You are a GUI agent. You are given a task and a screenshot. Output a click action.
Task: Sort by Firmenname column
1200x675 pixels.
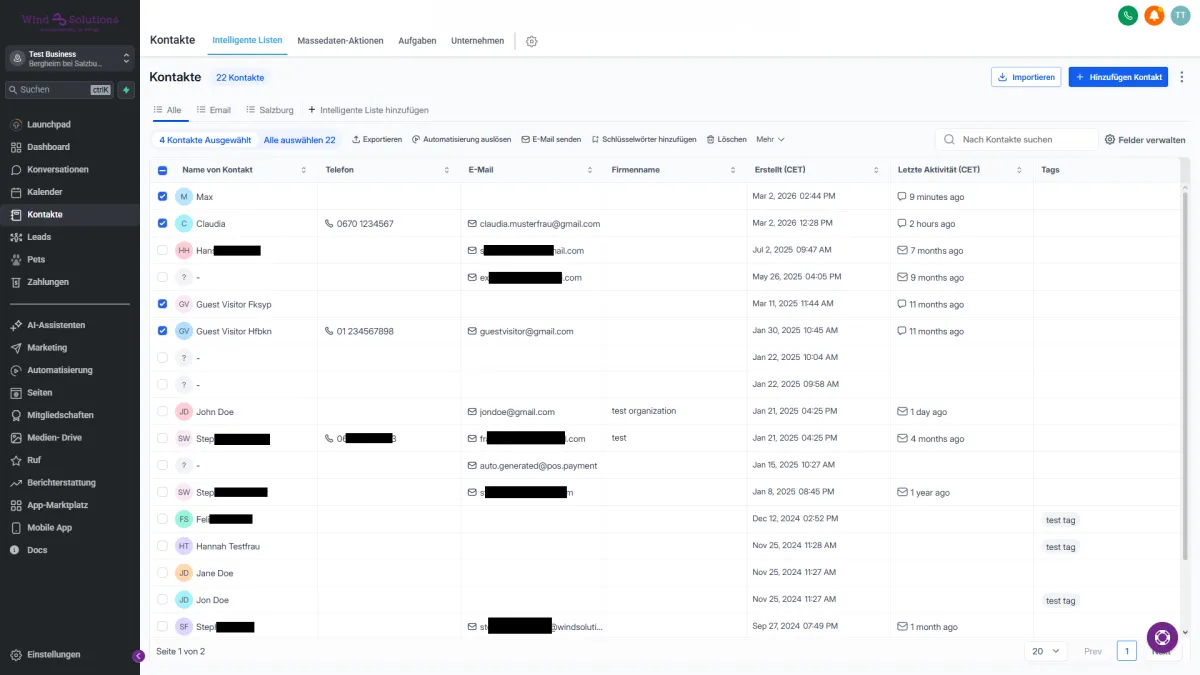[x=733, y=170]
